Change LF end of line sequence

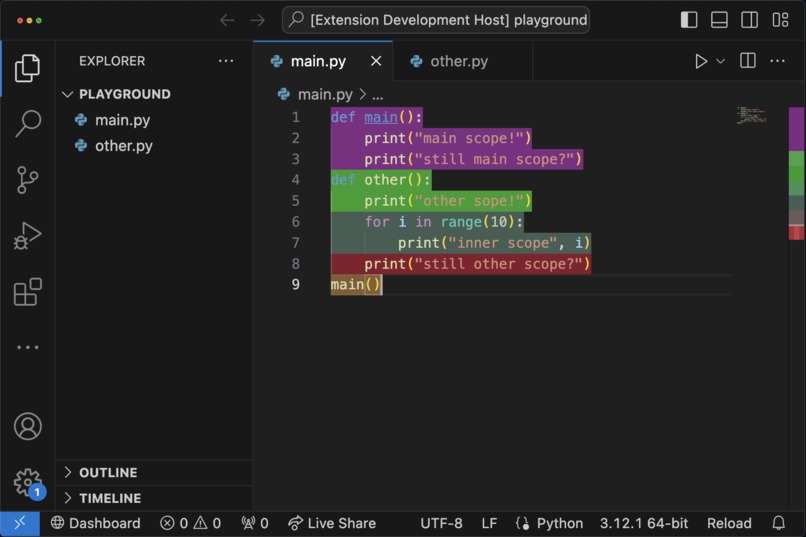point(489,524)
